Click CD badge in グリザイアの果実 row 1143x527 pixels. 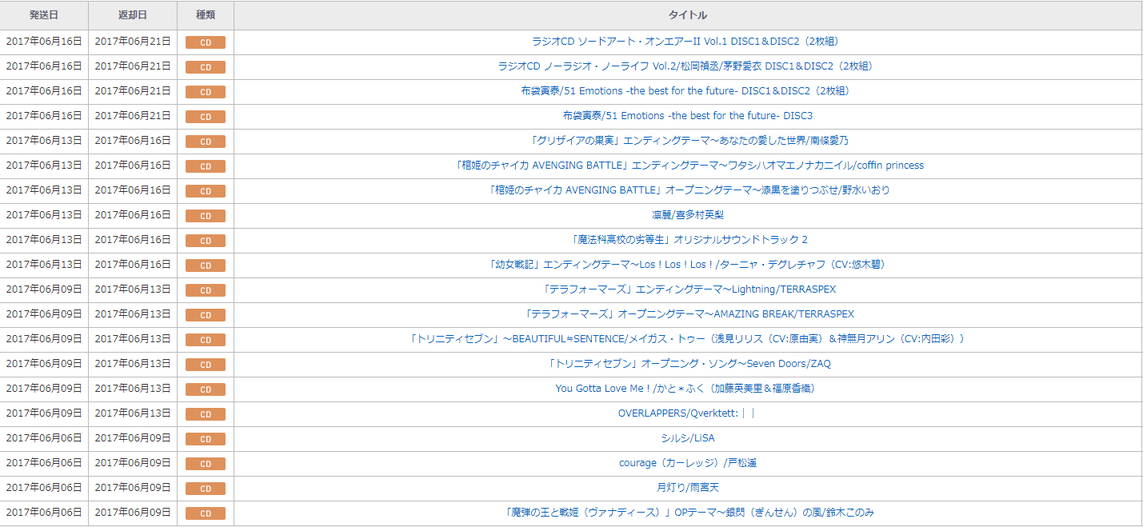click(206, 142)
